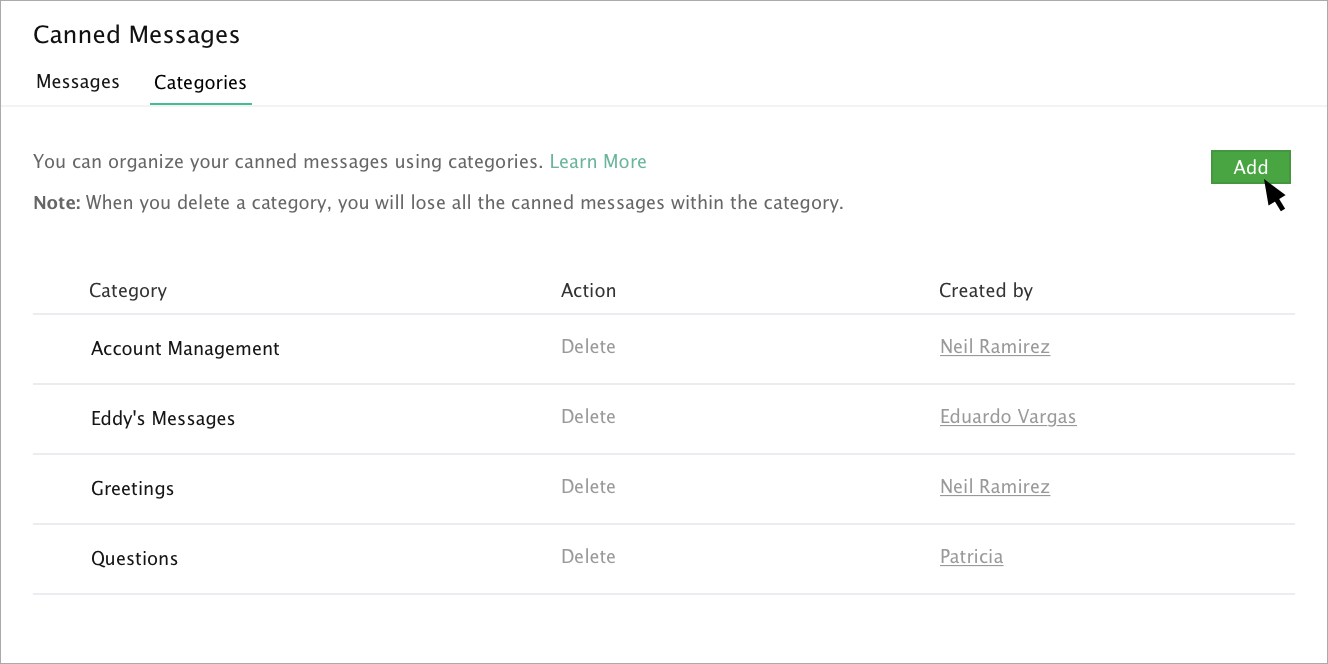Select the Categories tab

point(200,83)
